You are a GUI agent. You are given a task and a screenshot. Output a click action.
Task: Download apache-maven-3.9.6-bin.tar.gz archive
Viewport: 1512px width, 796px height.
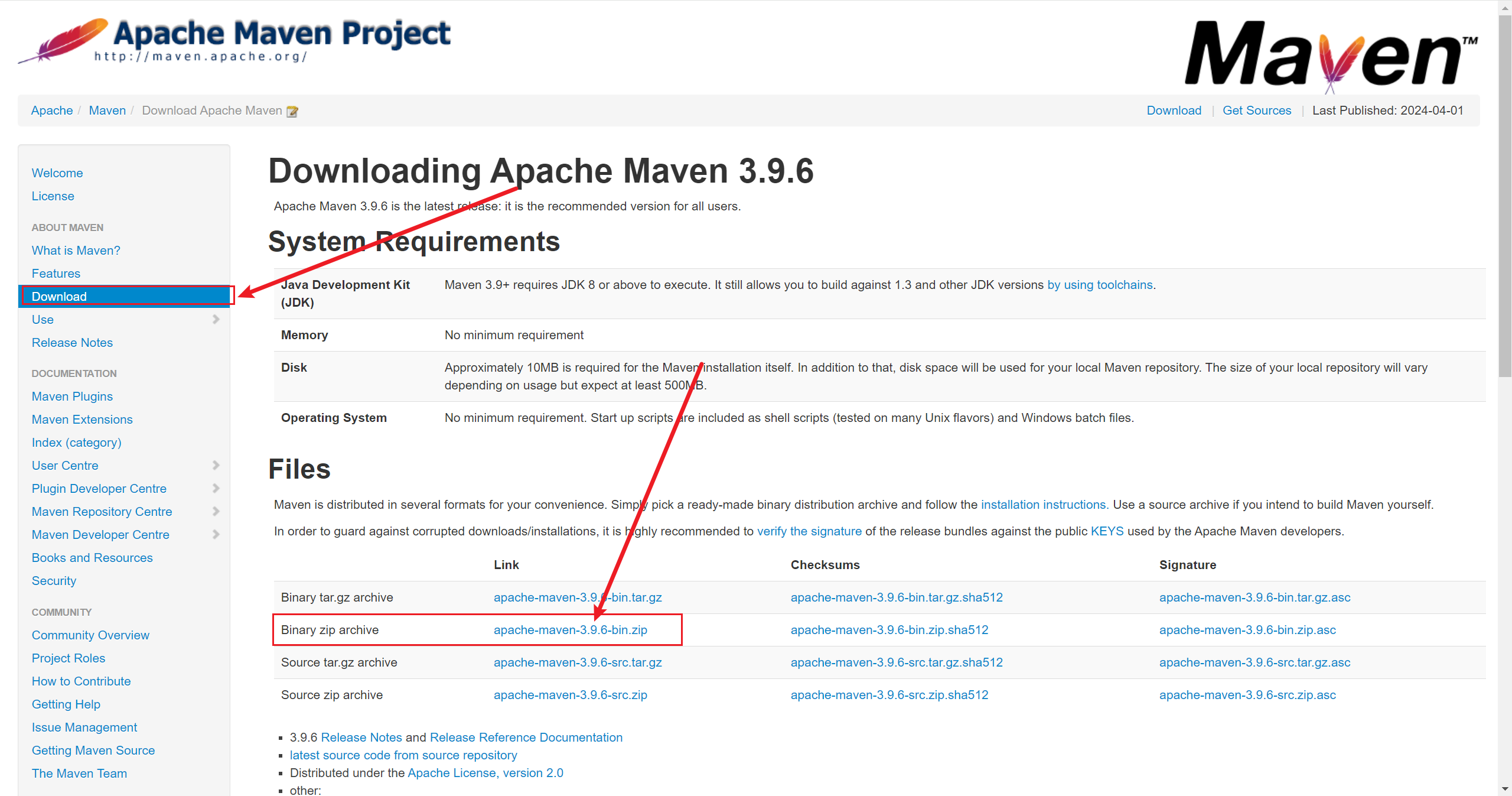[x=577, y=597]
